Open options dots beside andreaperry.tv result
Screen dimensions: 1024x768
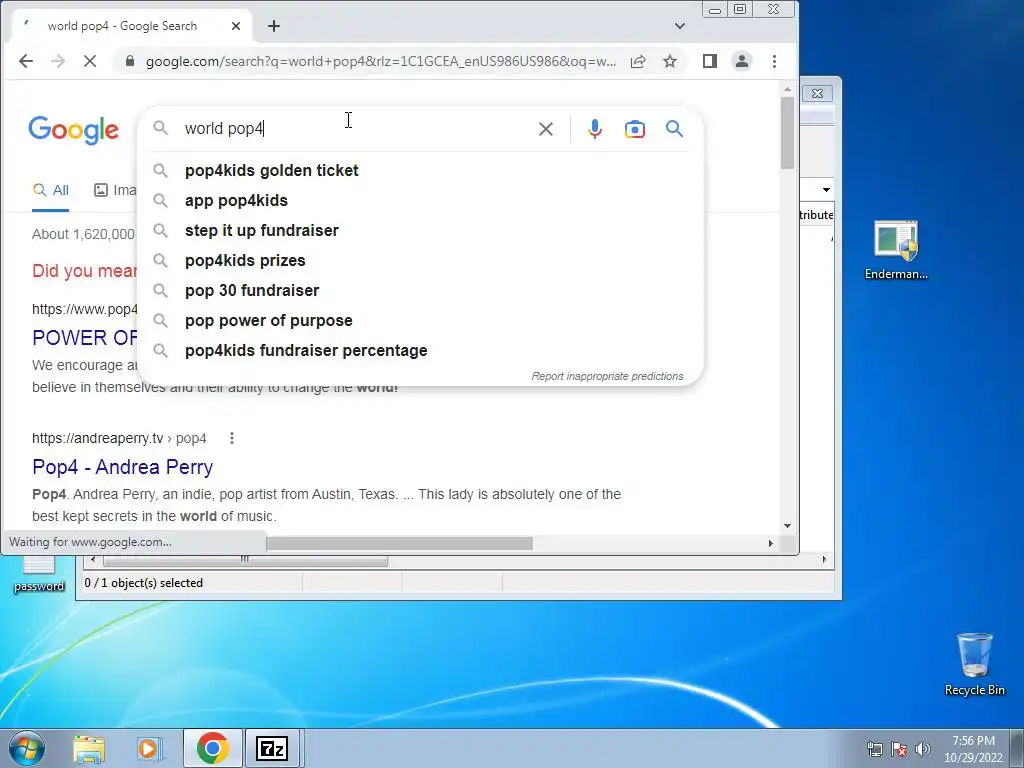click(232, 438)
